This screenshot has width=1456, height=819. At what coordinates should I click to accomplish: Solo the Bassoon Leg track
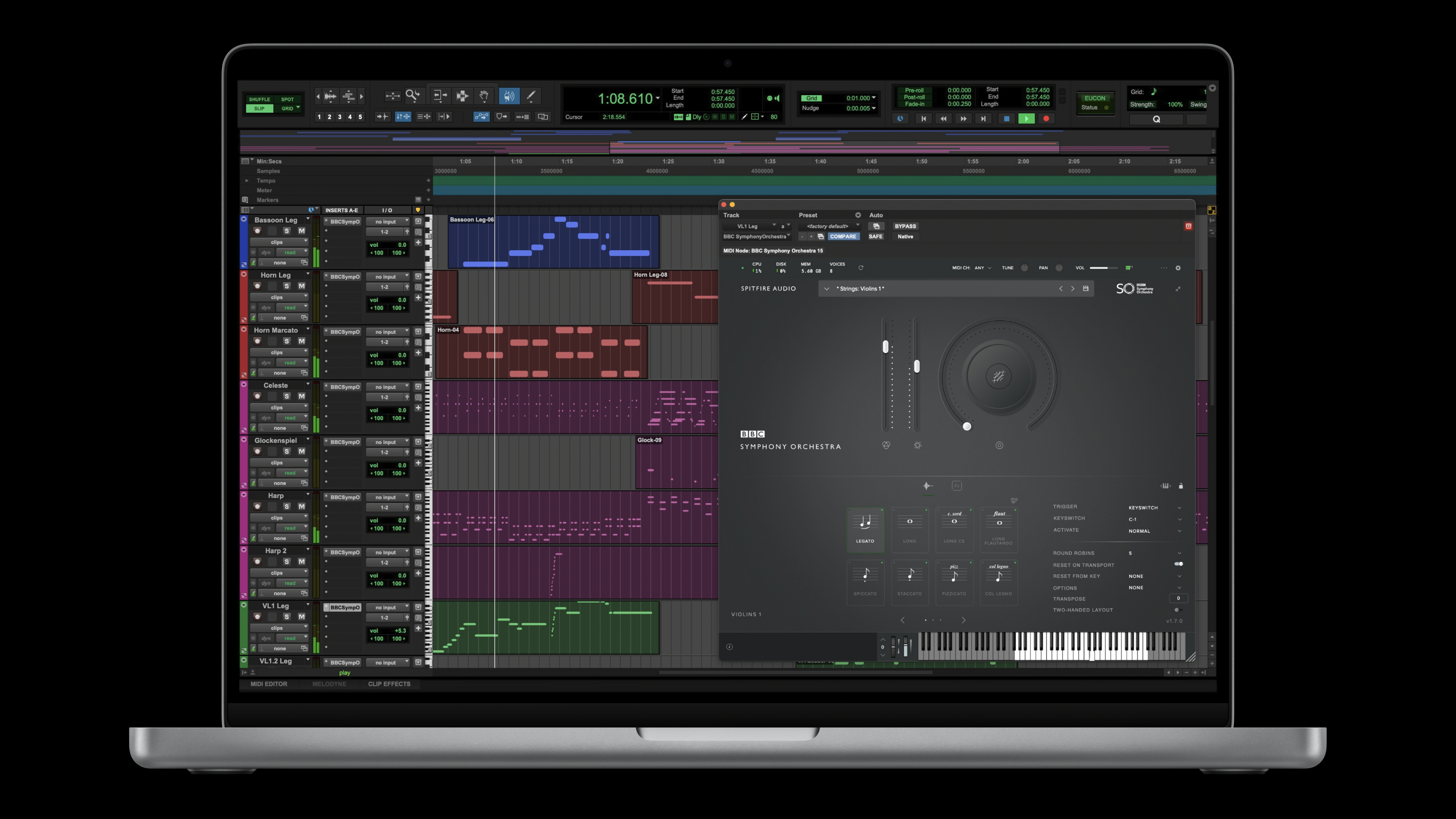coord(287,231)
